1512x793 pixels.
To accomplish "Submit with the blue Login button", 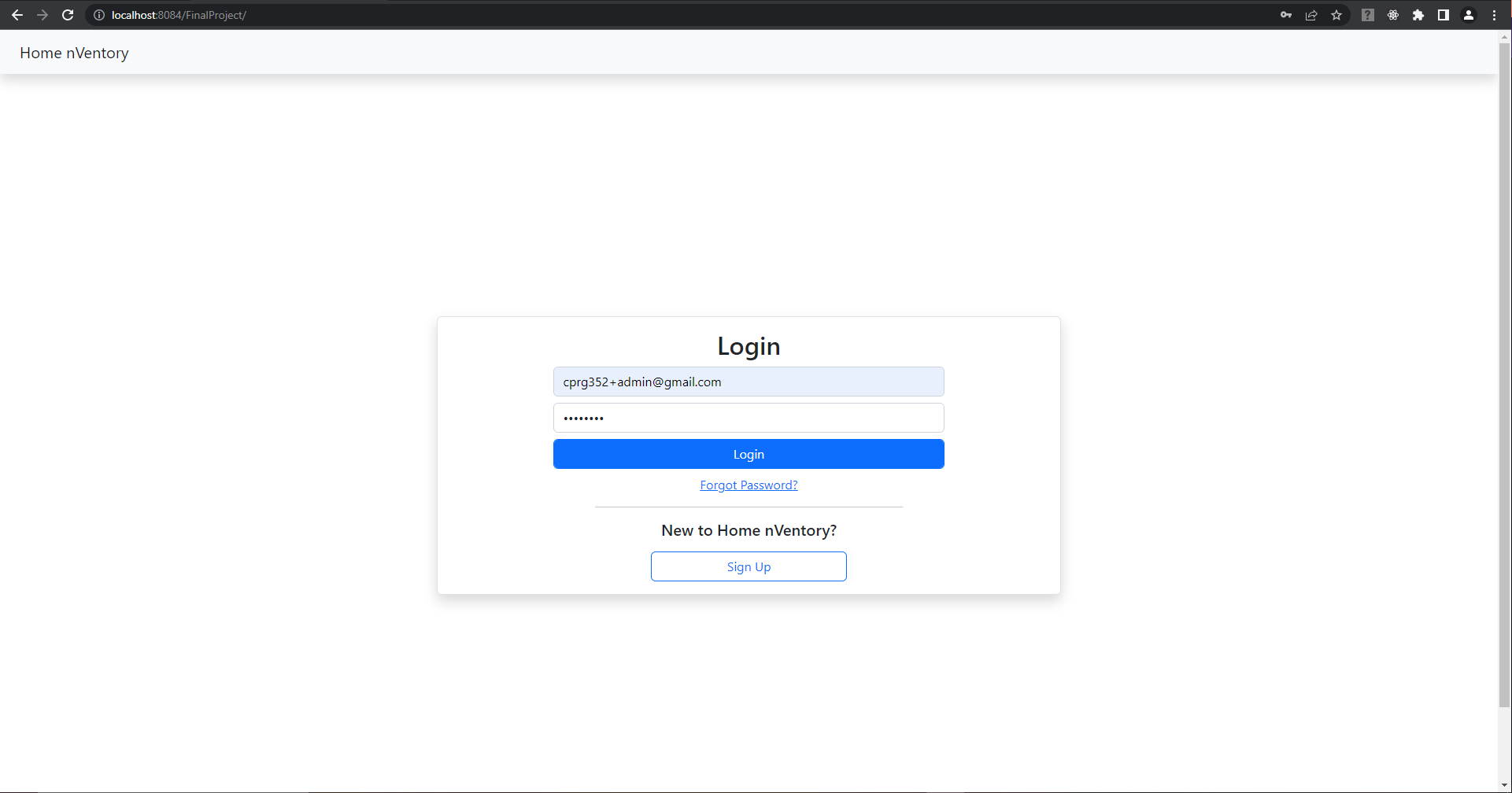I will click(749, 454).
